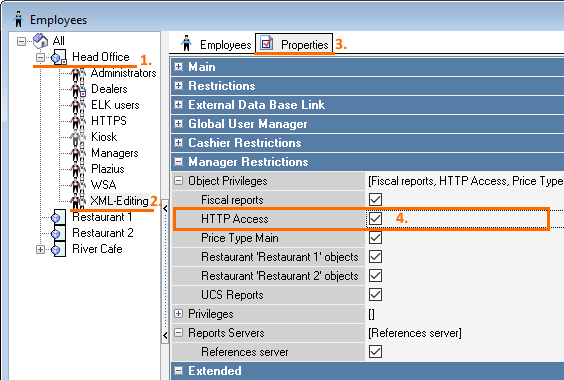This screenshot has width=564, height=380.
Task: Toggle Restaurant 'Restaurant 1' objects checkbox
Action: pyautogui.click(x=375, y=257)
